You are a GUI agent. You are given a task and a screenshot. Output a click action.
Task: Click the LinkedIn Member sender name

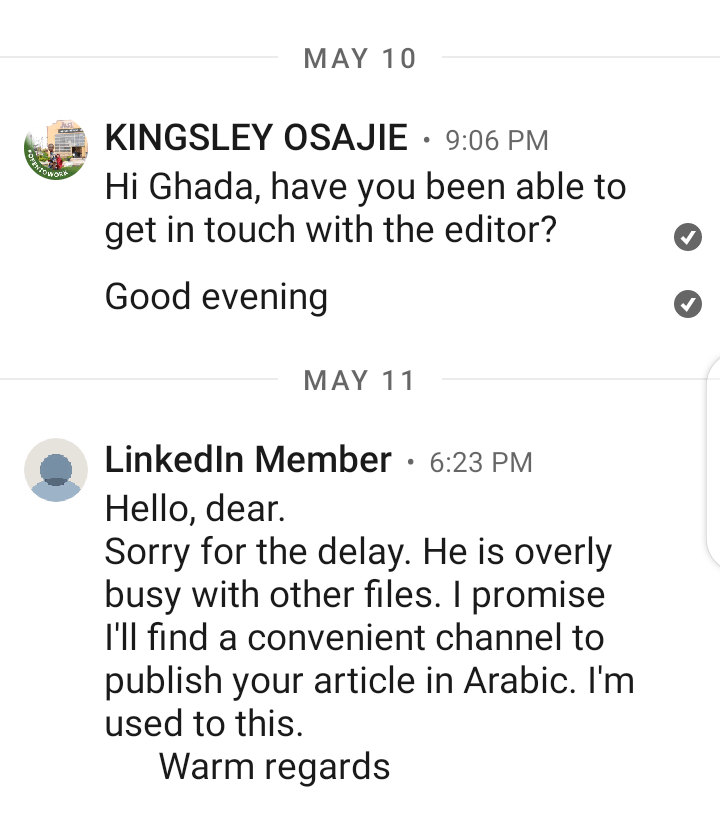click(x=248, y=461)
